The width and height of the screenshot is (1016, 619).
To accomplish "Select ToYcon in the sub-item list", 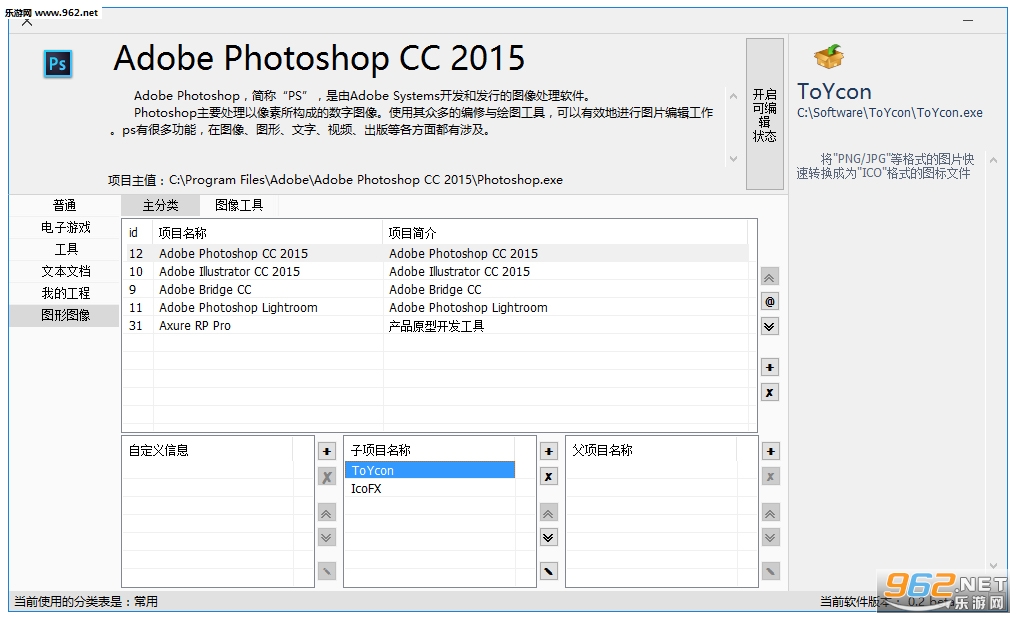I will tap(430, 470).
